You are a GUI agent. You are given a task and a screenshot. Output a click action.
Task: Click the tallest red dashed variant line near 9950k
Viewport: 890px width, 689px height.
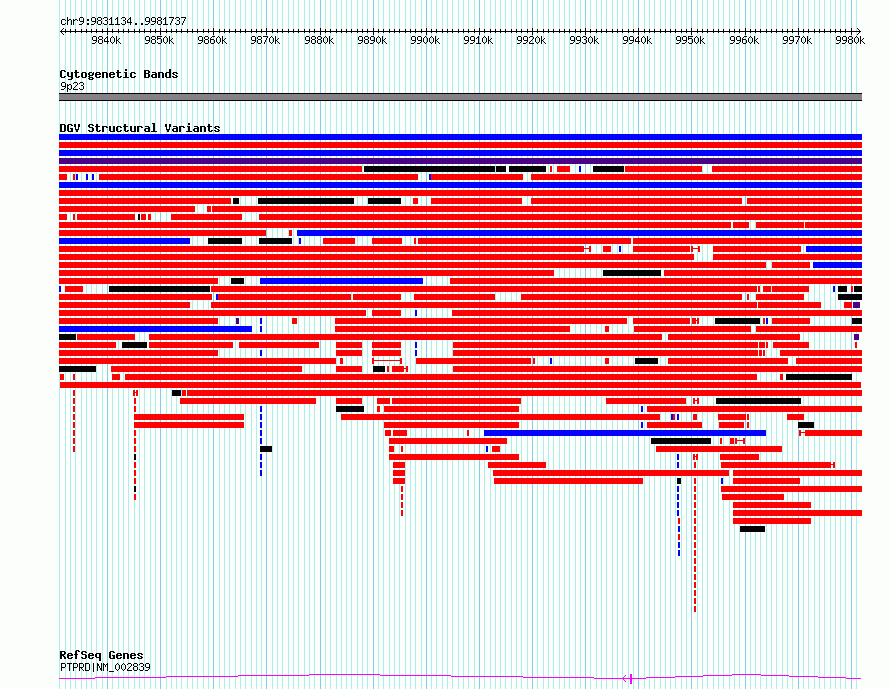(695, 533)
